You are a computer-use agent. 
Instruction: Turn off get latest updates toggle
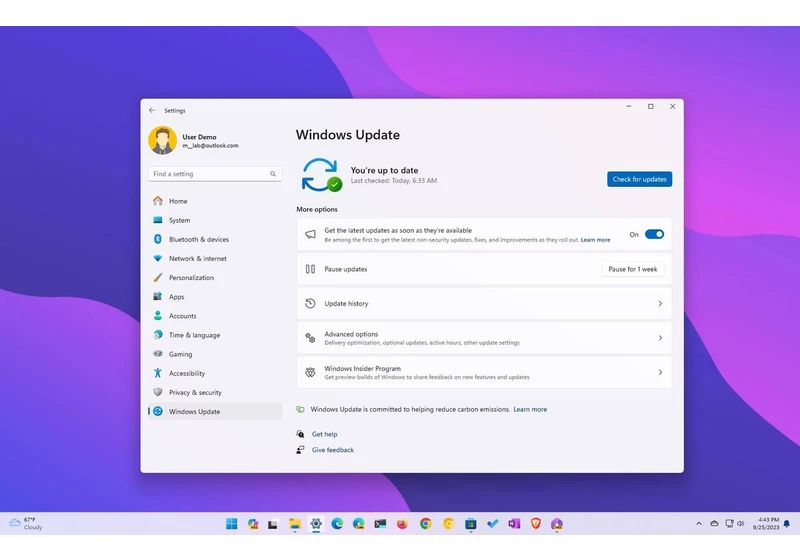coord(654,234)
